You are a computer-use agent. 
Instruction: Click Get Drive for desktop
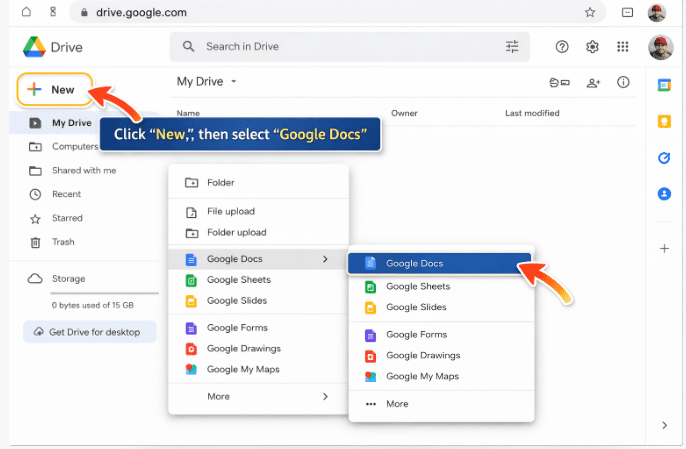pos(90,332)
